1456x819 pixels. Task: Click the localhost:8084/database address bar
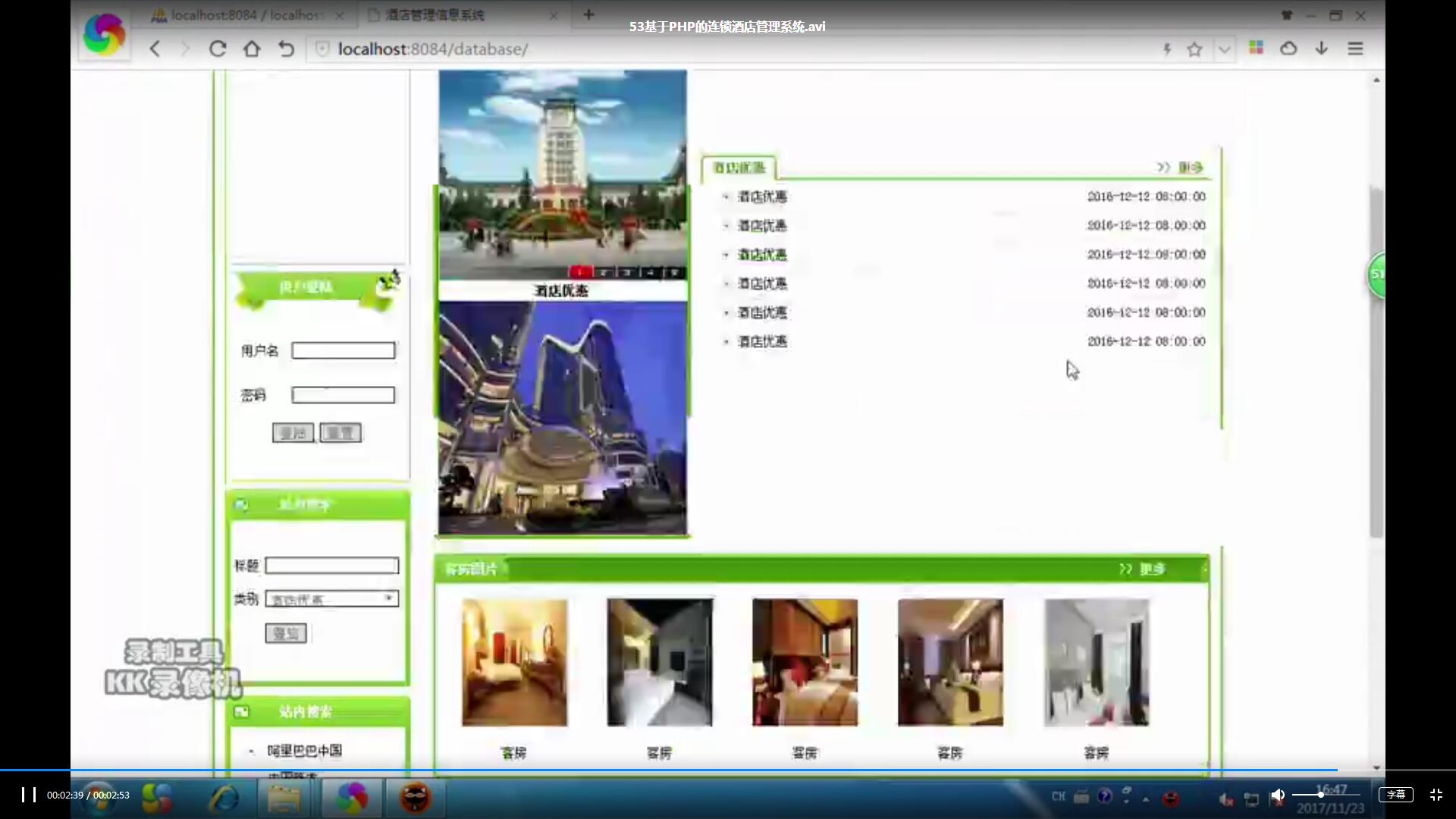728,49
